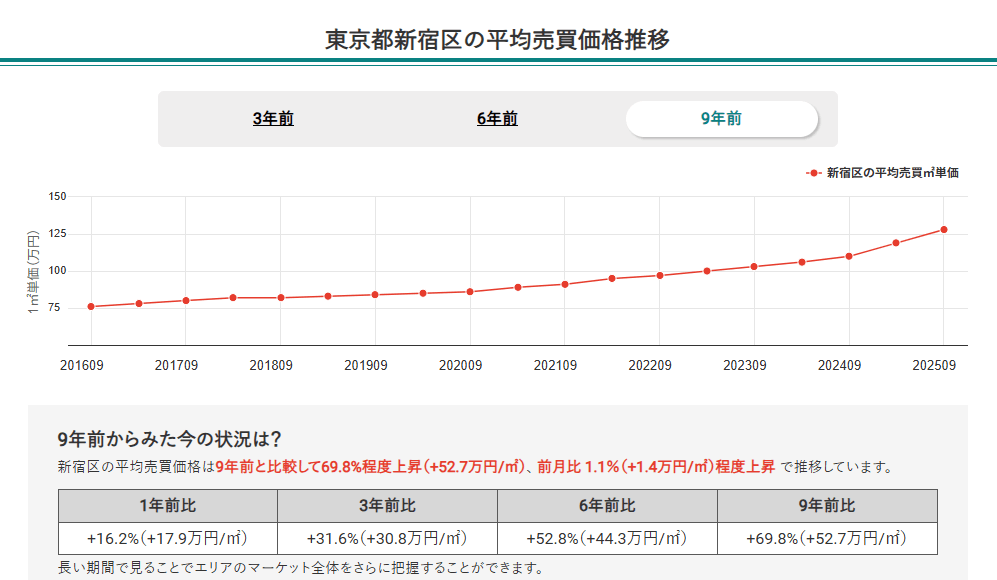Click the 202509 data point on the chart
Screen dimensions: 997x580
coord(943,230)
